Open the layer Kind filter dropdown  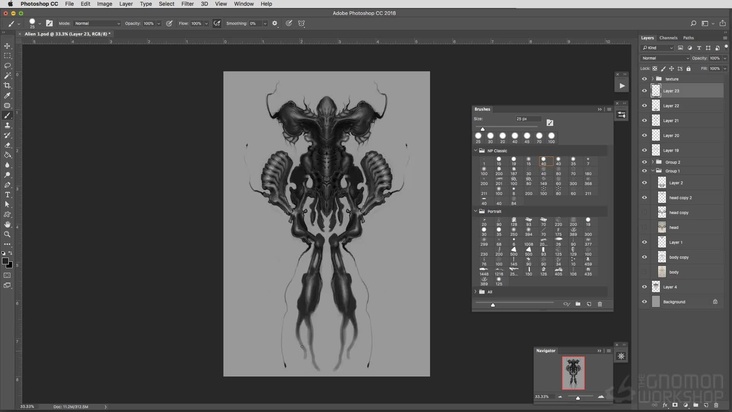click(657, 48)
